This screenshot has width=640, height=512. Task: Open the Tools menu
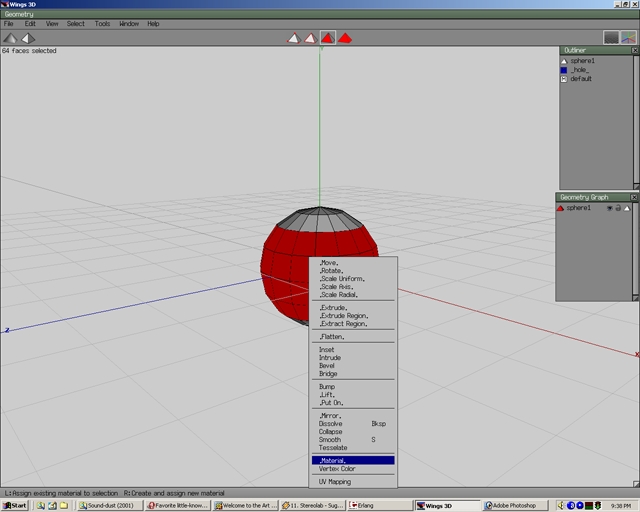tap(102, 24)
